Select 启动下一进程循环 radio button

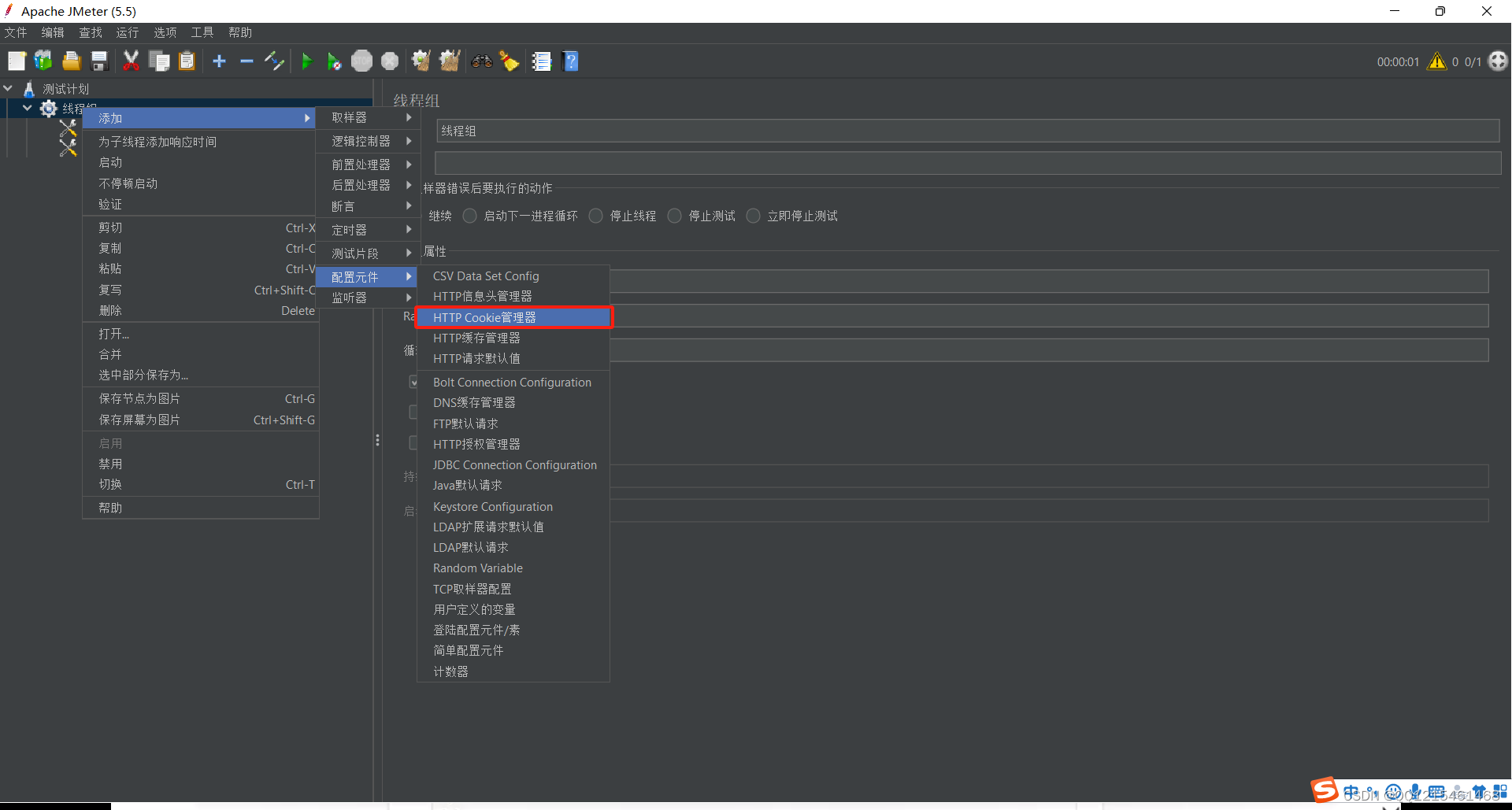click(x=469, y=216)
